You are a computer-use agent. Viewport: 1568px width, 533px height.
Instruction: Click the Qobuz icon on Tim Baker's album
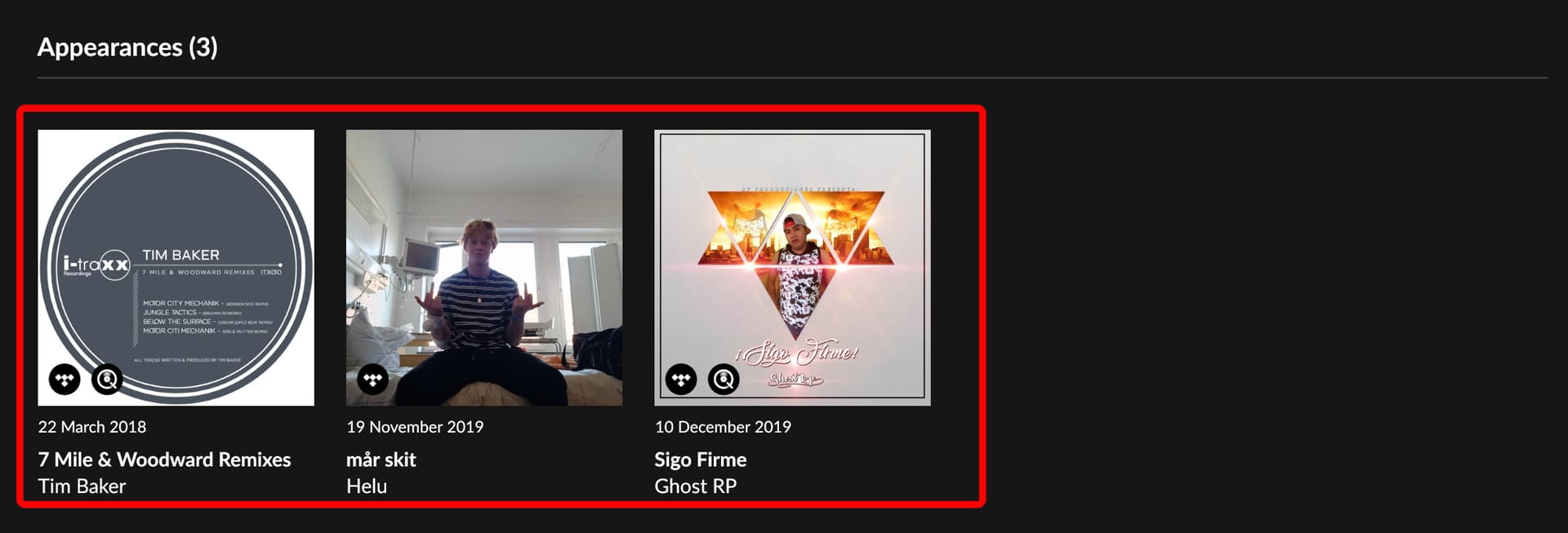107,379
